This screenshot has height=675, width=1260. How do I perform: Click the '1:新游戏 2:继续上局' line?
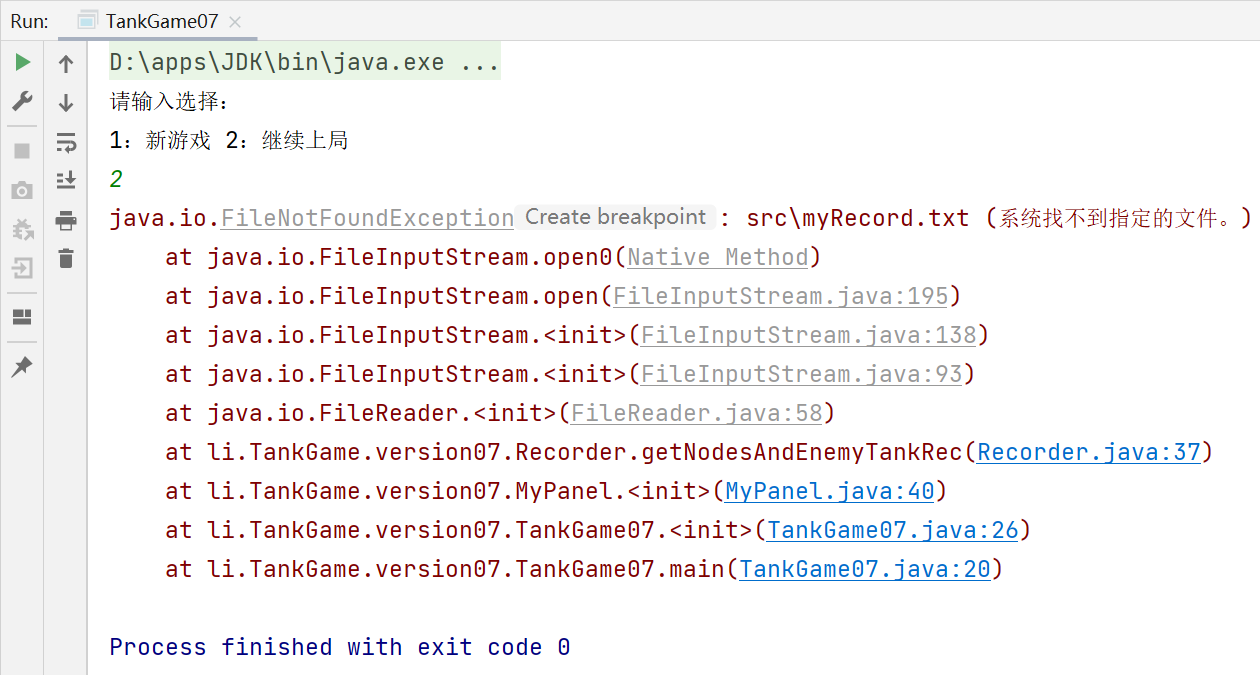coord(228,140)
